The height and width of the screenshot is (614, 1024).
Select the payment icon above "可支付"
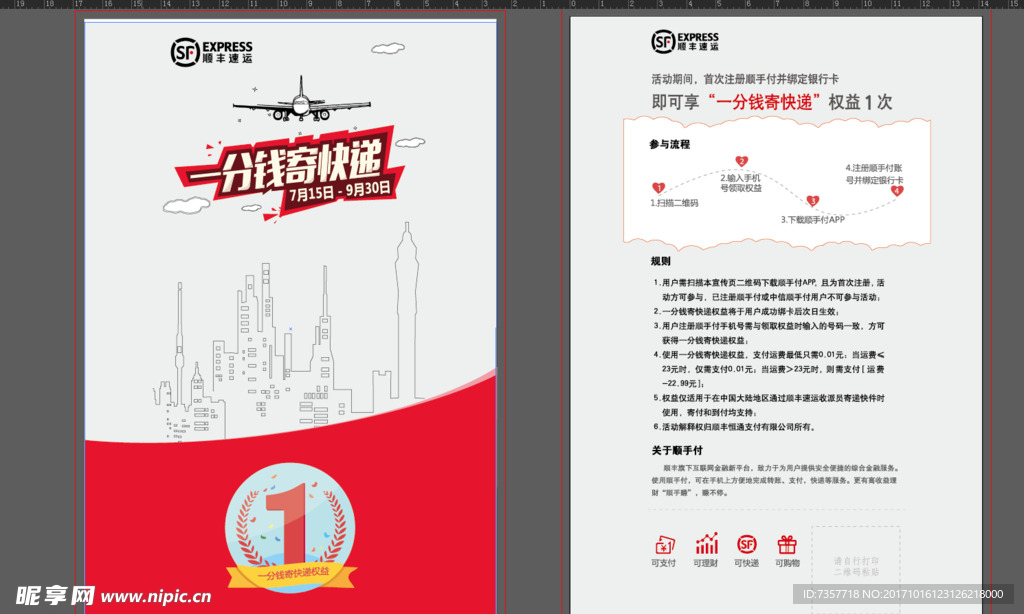tap(664, 544)
